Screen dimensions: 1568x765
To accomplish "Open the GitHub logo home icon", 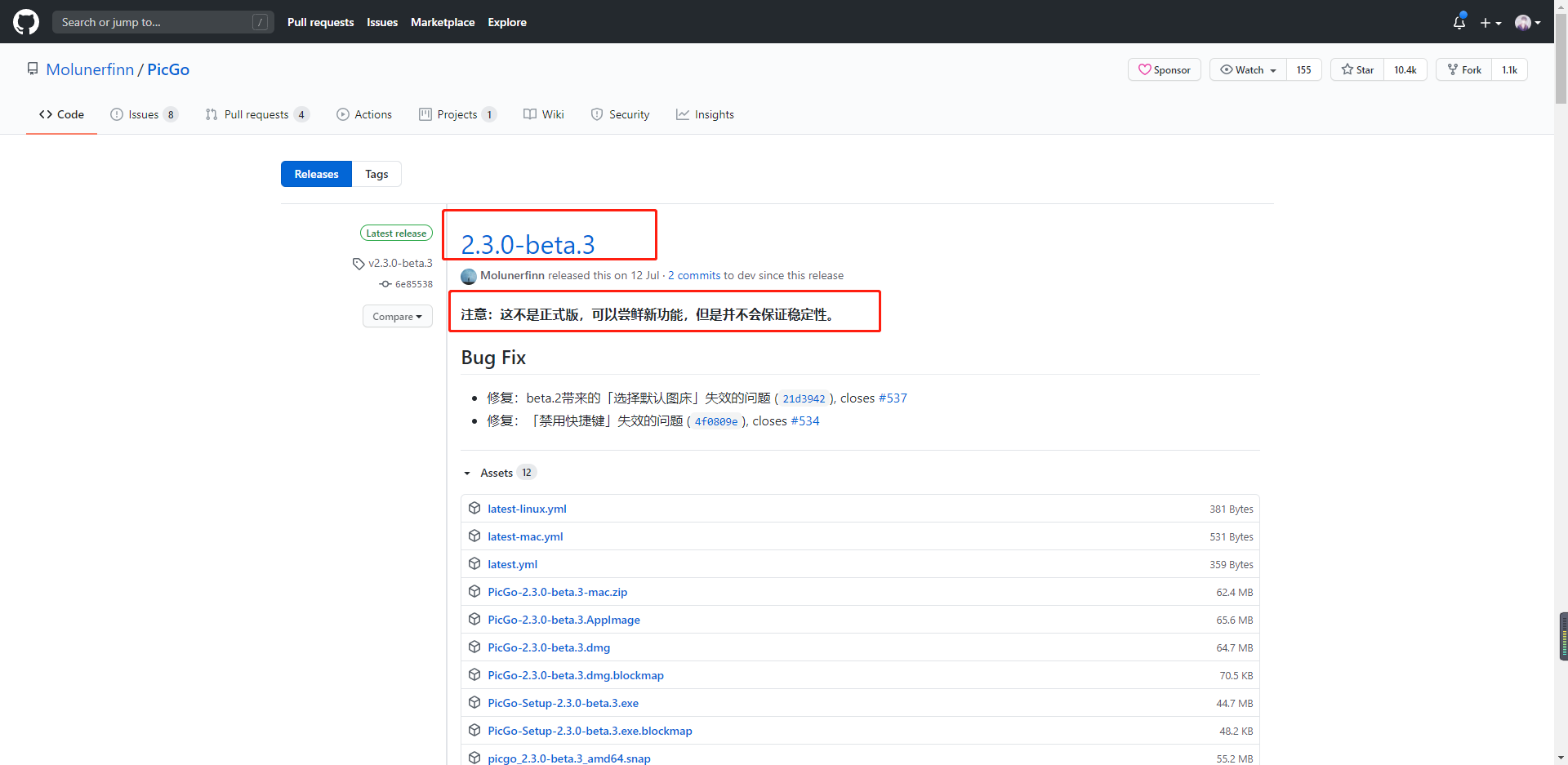I will (x=26, y=22).
